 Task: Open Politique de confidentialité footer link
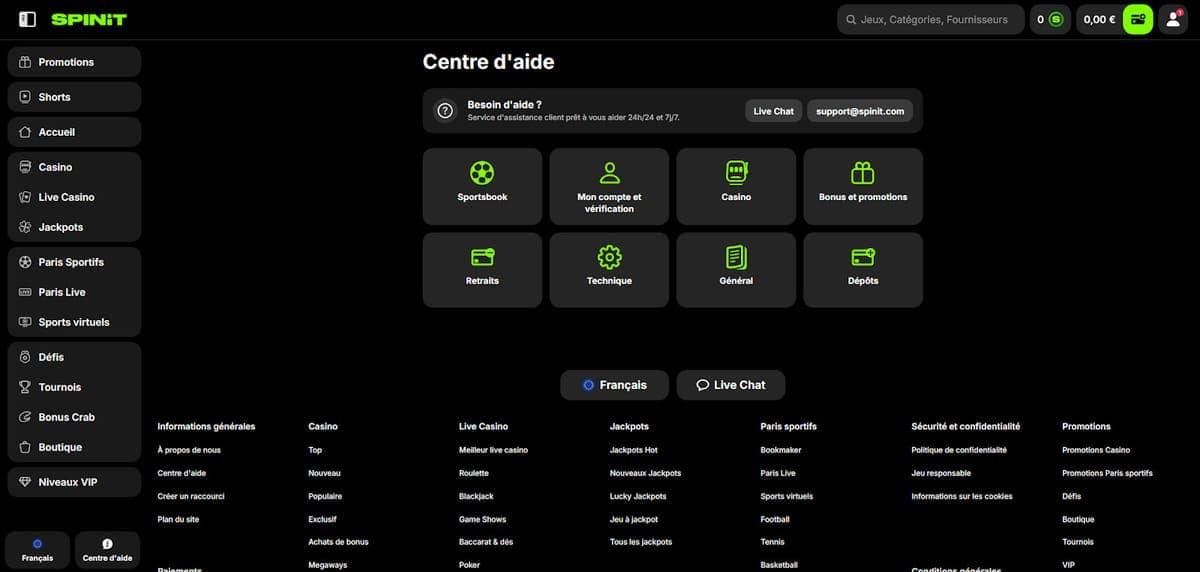coord(959,450)
